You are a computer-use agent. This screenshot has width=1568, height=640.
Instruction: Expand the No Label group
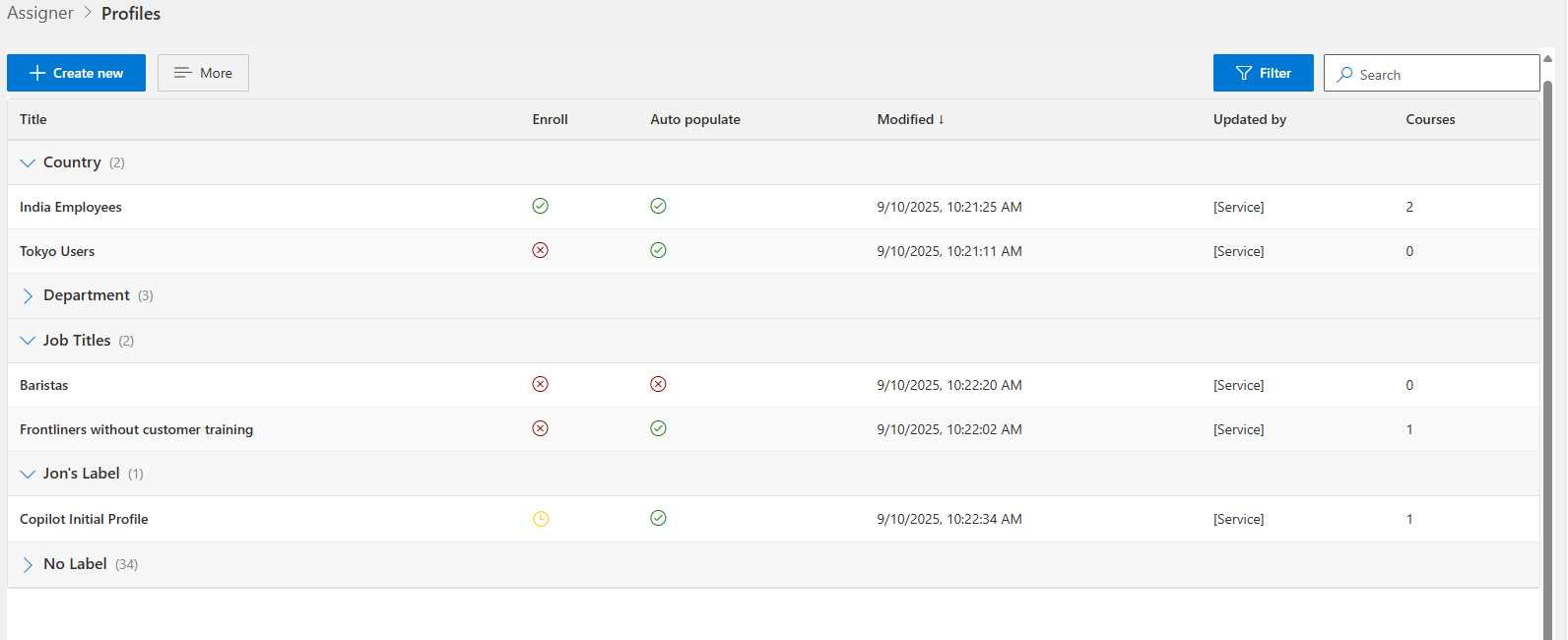click(x=28, y=564)
